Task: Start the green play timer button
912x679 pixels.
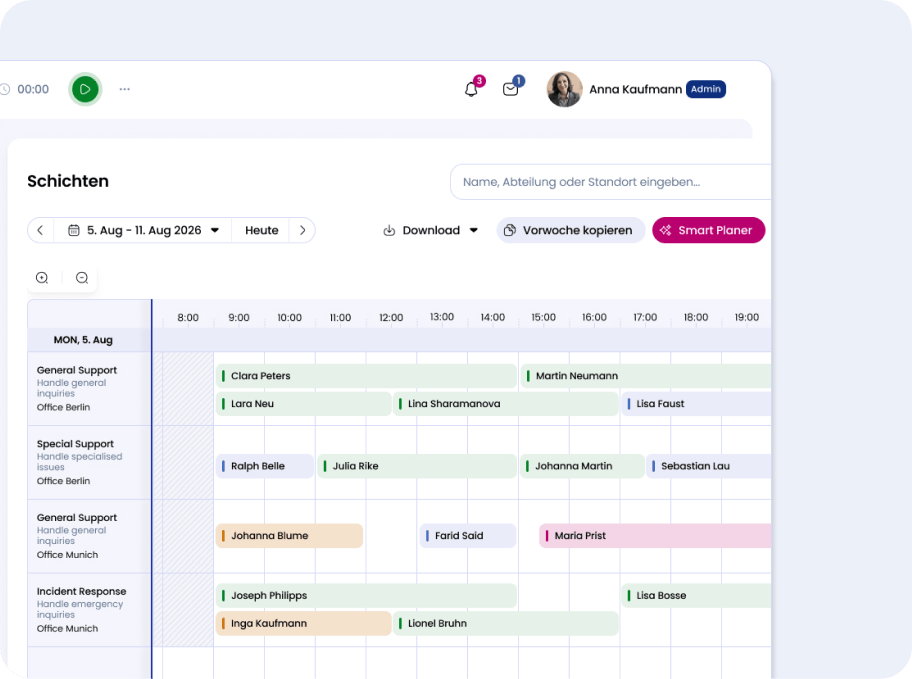Action: click(85, 89)
